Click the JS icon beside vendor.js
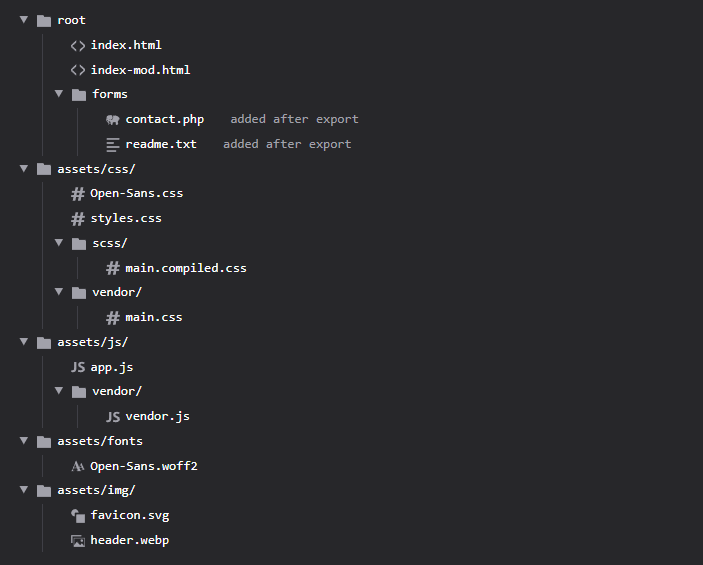 click(x=113, y=416)
